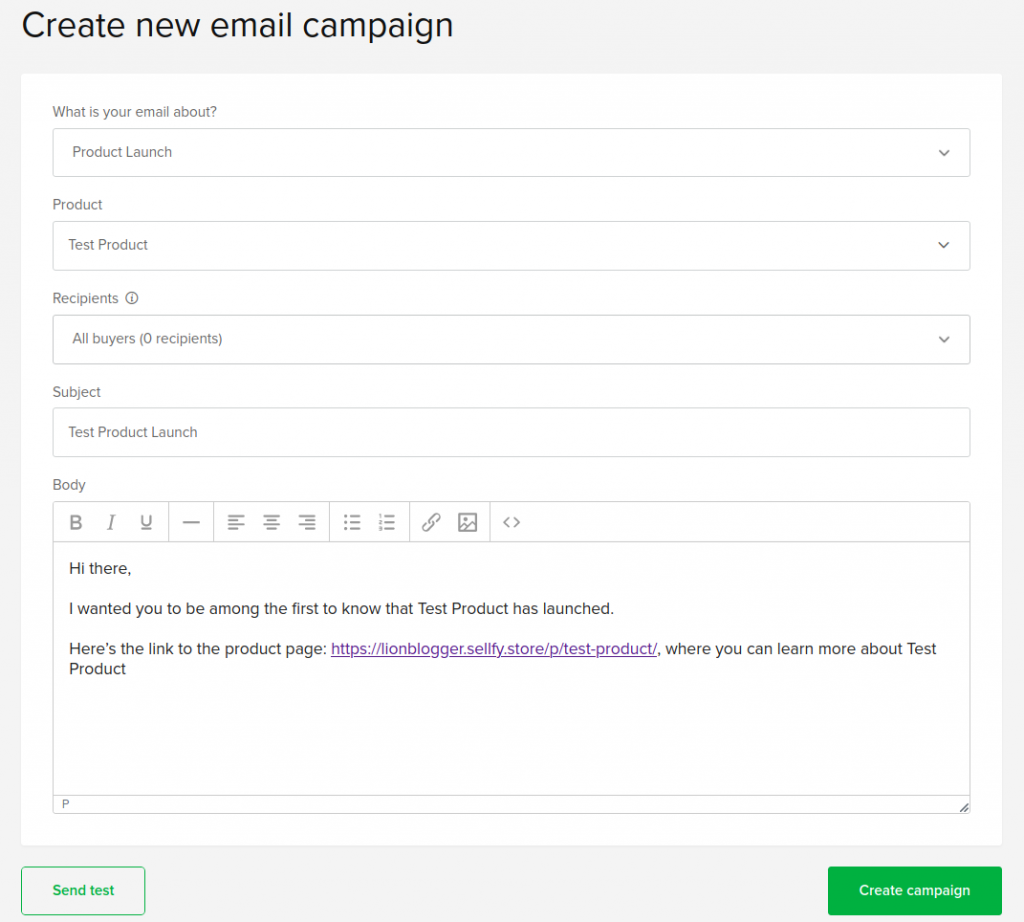Click the Create campaign button
The height and width of the screenshot is (922, 1024).
pos(914,890)
